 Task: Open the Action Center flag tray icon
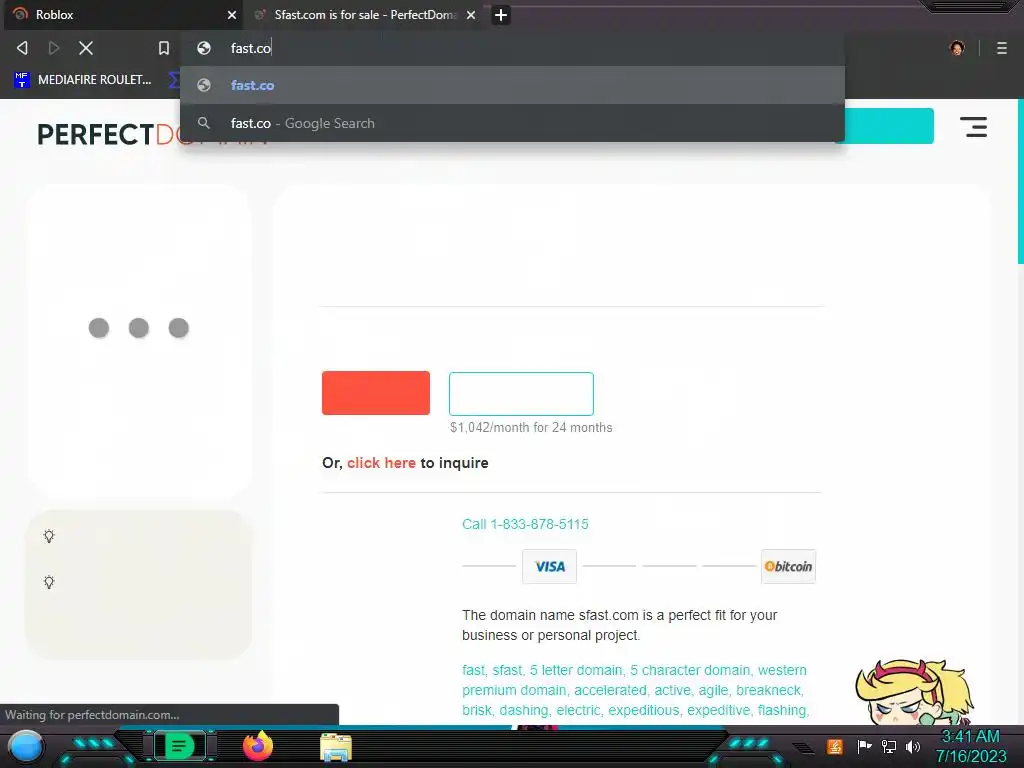click(864, 746)
